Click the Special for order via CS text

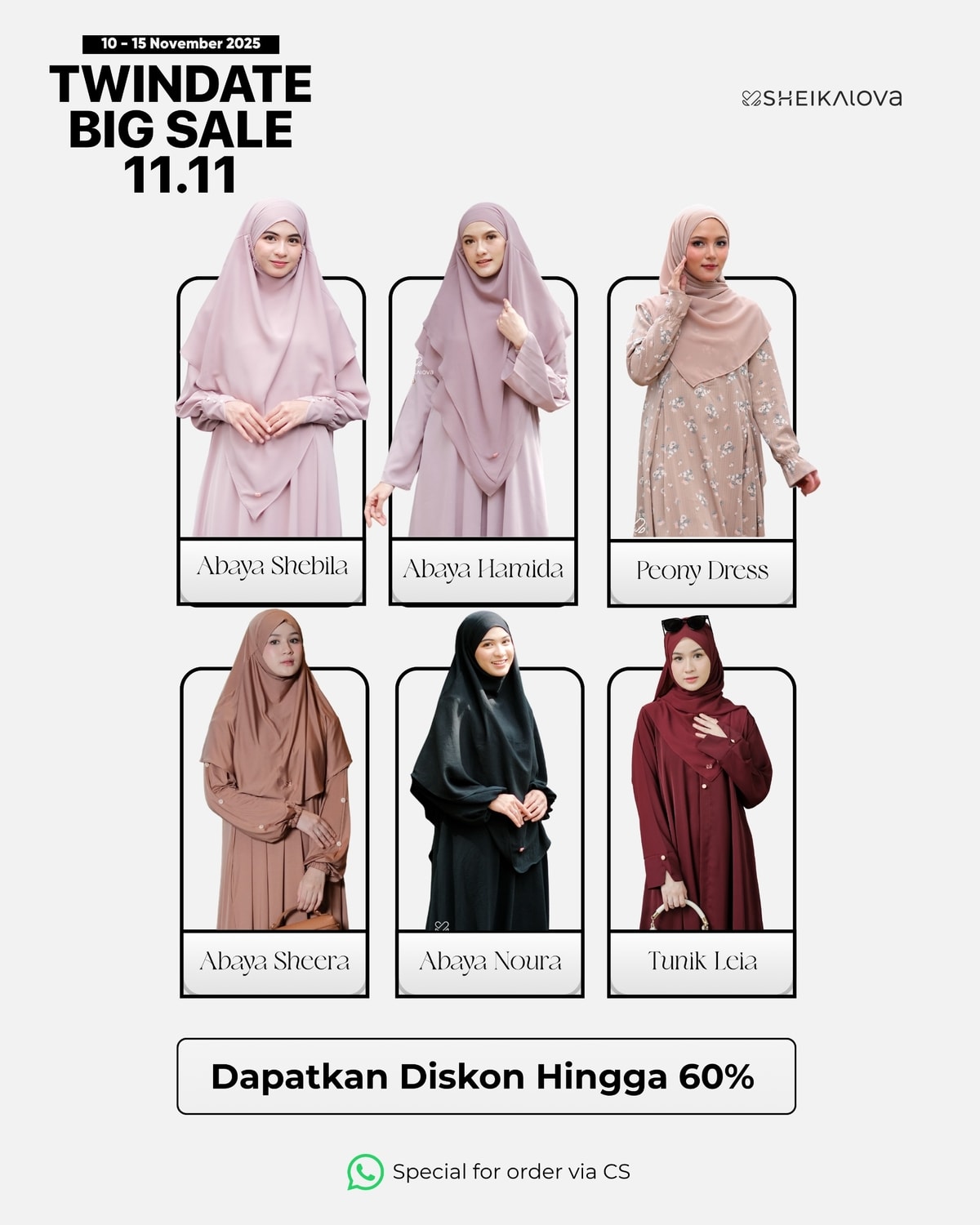[511, 1172]
